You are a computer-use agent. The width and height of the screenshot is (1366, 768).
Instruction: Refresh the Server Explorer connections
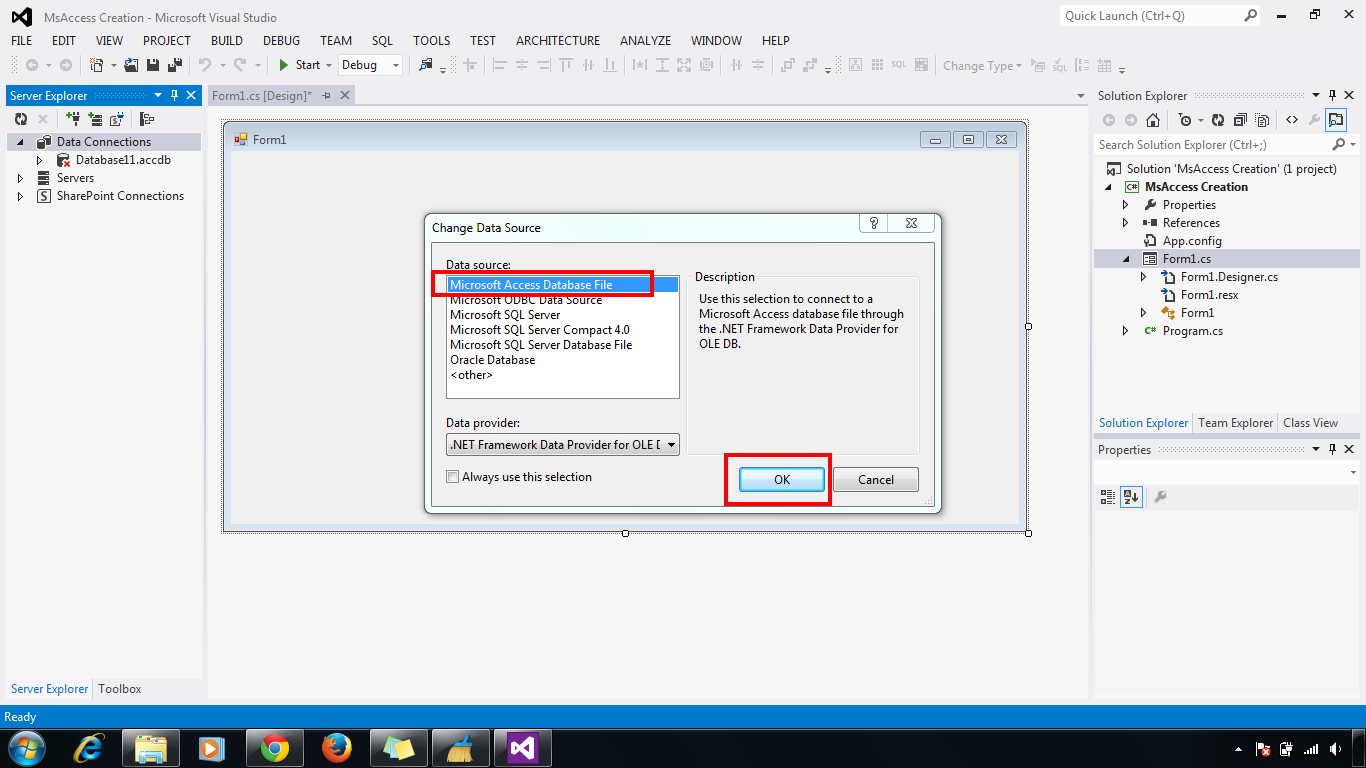(x=21, y=119)
